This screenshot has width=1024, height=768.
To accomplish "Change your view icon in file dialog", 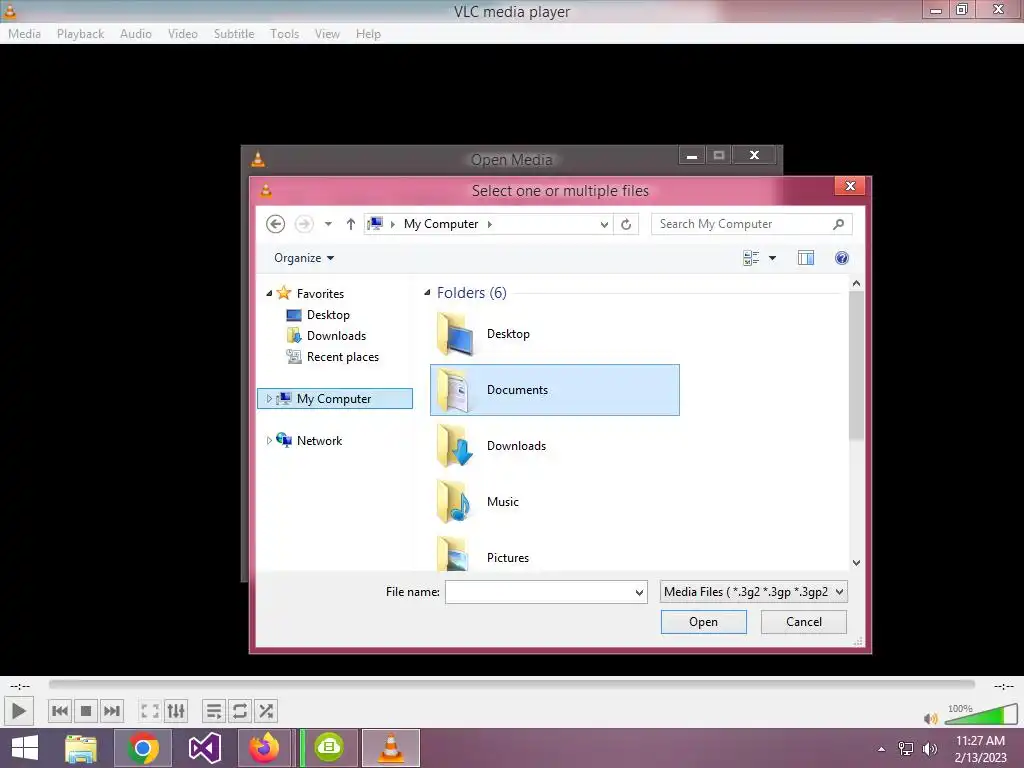I will coord(751,258).
